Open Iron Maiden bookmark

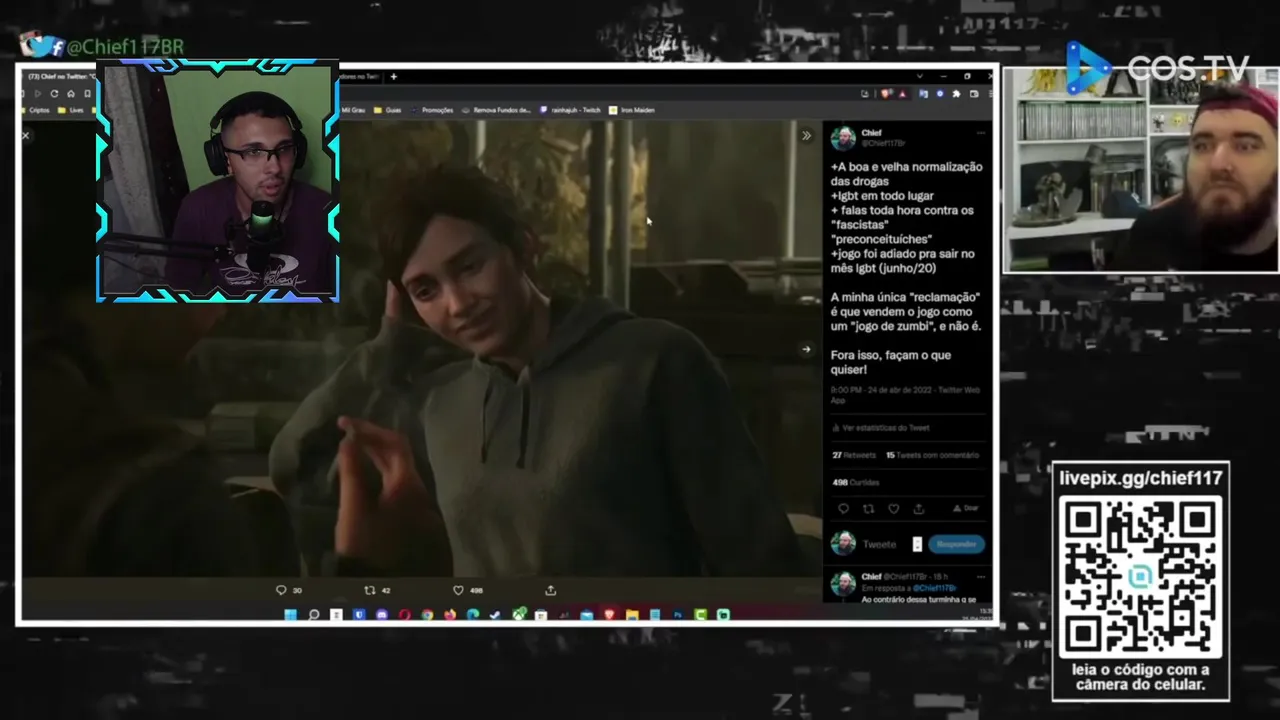coord(631,110)
